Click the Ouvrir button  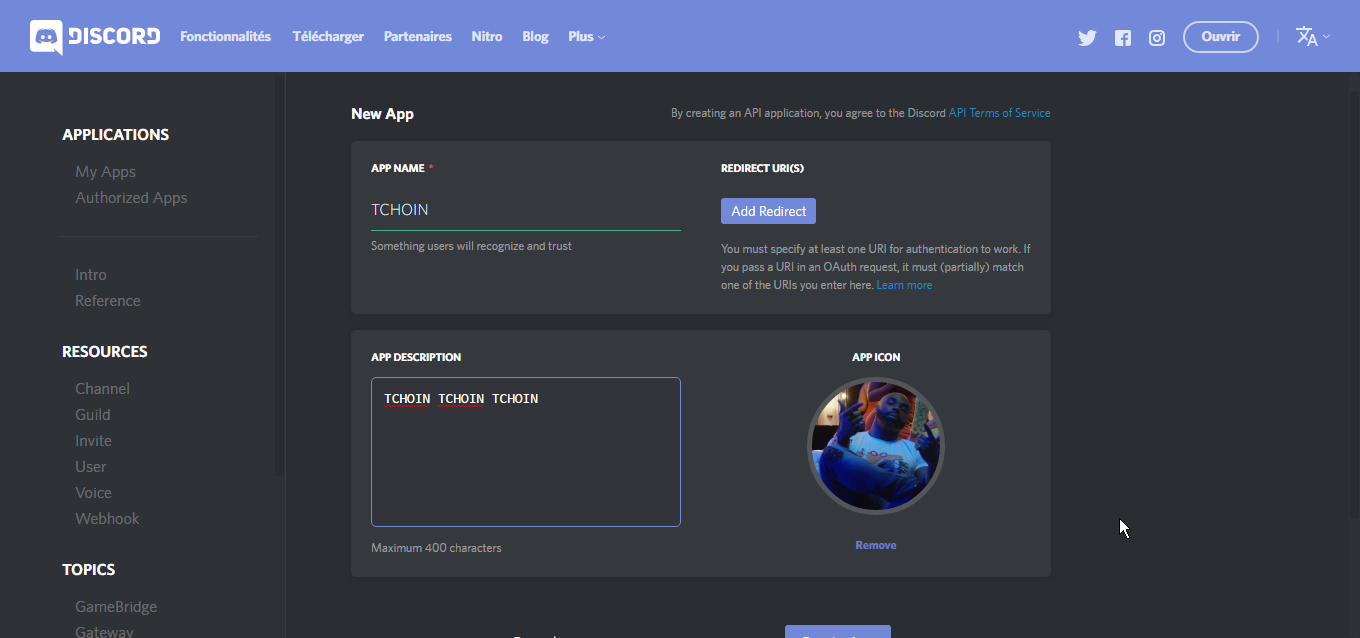[1221, 37]
